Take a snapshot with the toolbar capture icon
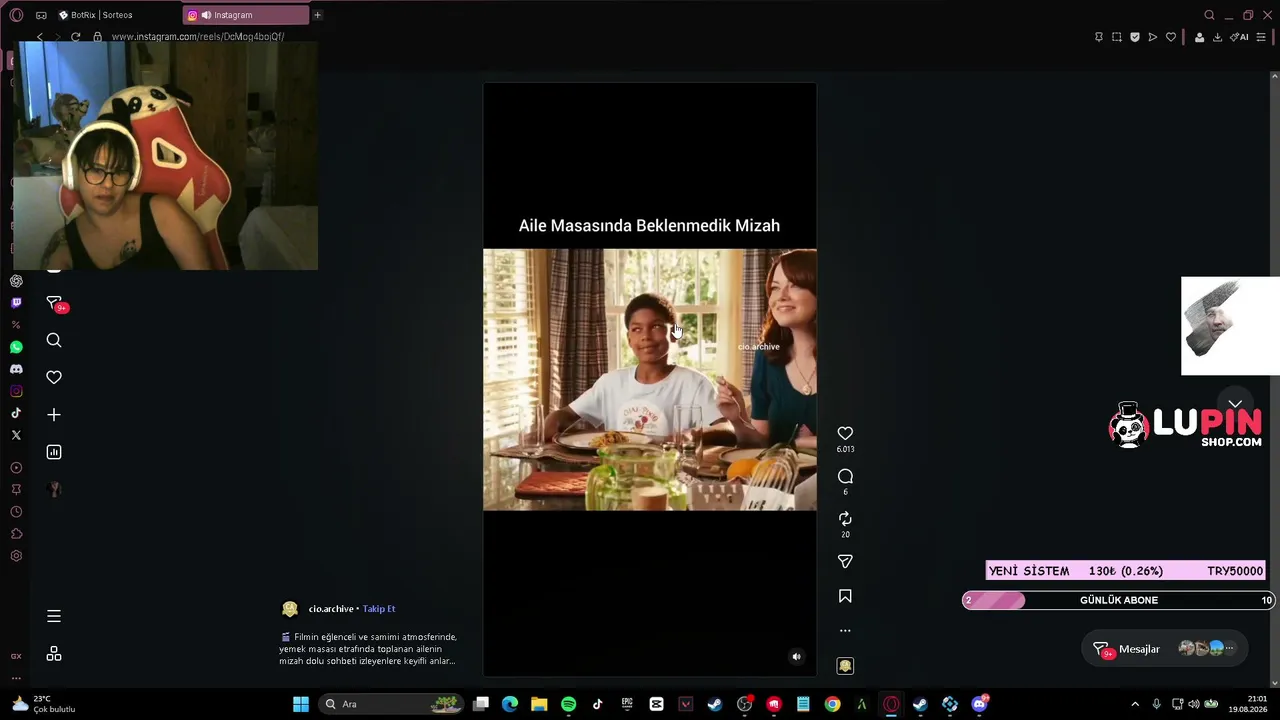The width and height of the screenshot is (1280, 720). 1117,37
